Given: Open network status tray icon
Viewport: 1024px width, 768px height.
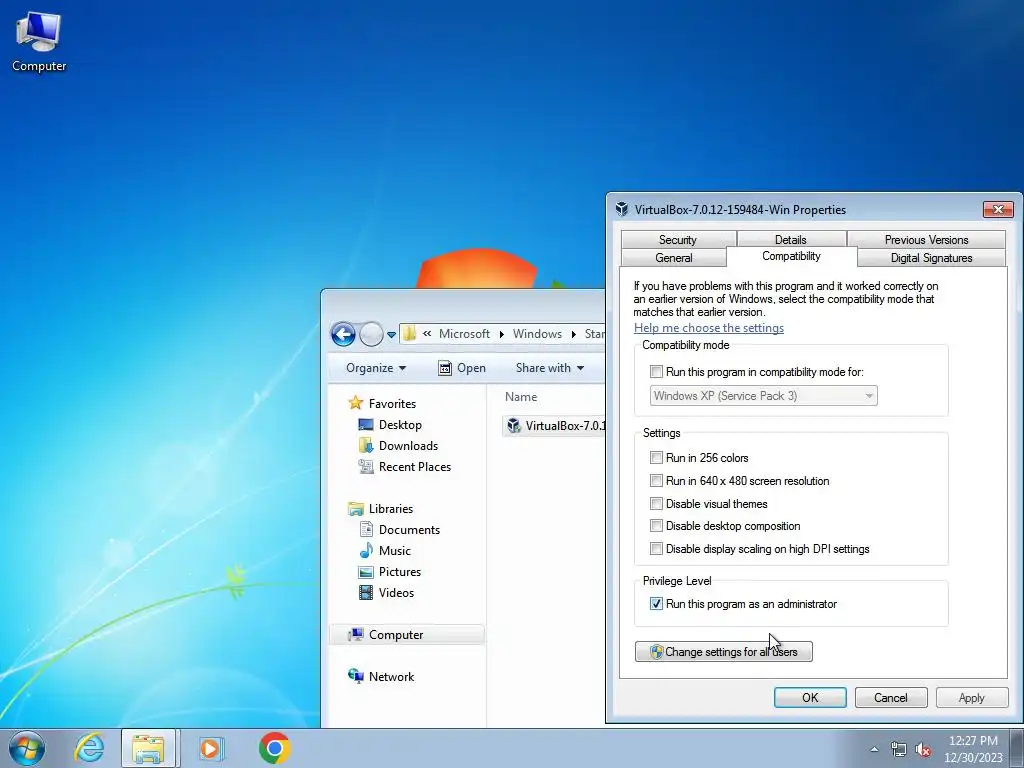Looking at the screenshot, I should pyautogui.click(x=899, y=749).
